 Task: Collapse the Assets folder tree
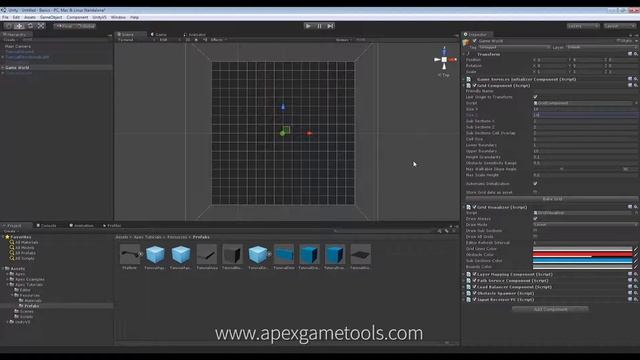(x=4, y=269)
